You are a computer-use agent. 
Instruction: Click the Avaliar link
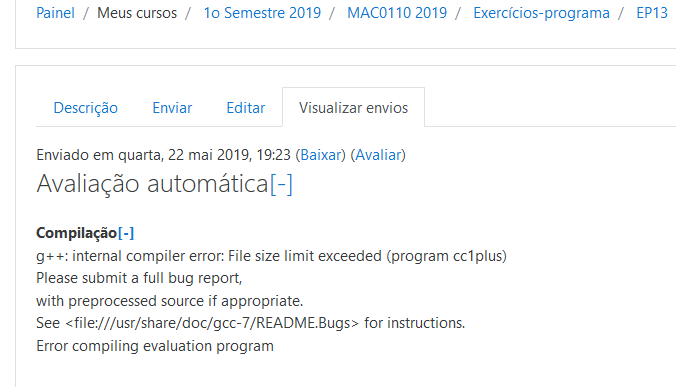tap(378, 155)
